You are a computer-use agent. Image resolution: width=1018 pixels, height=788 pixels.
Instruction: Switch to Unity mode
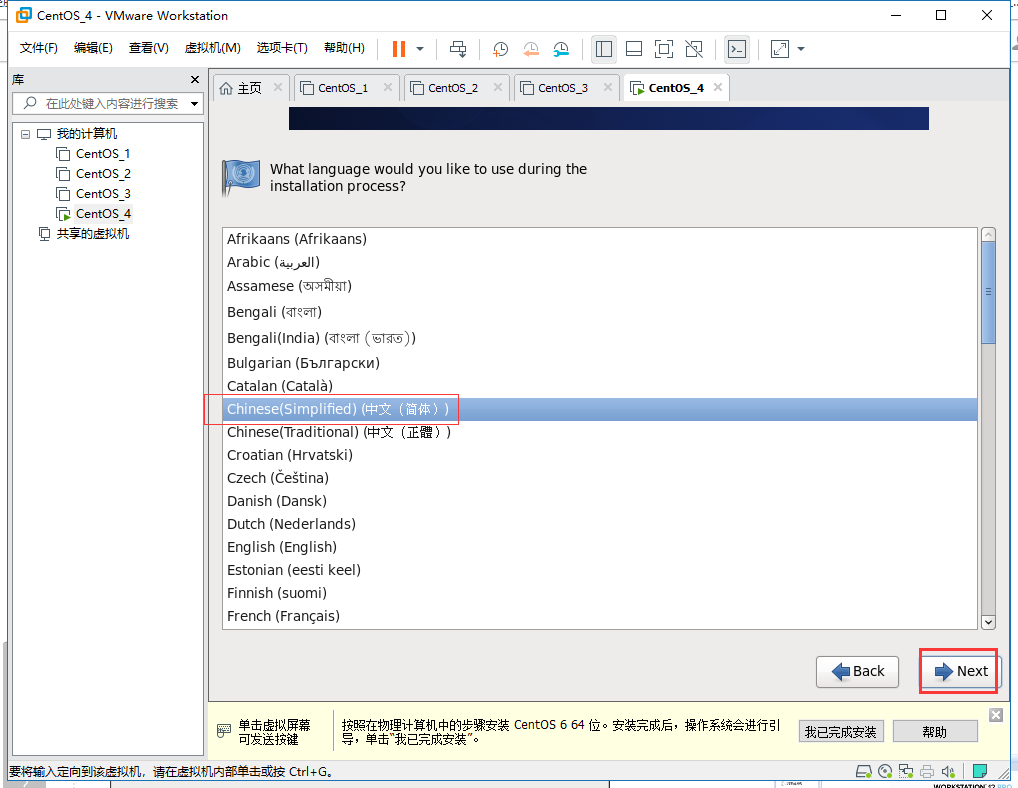click(694, 49)
